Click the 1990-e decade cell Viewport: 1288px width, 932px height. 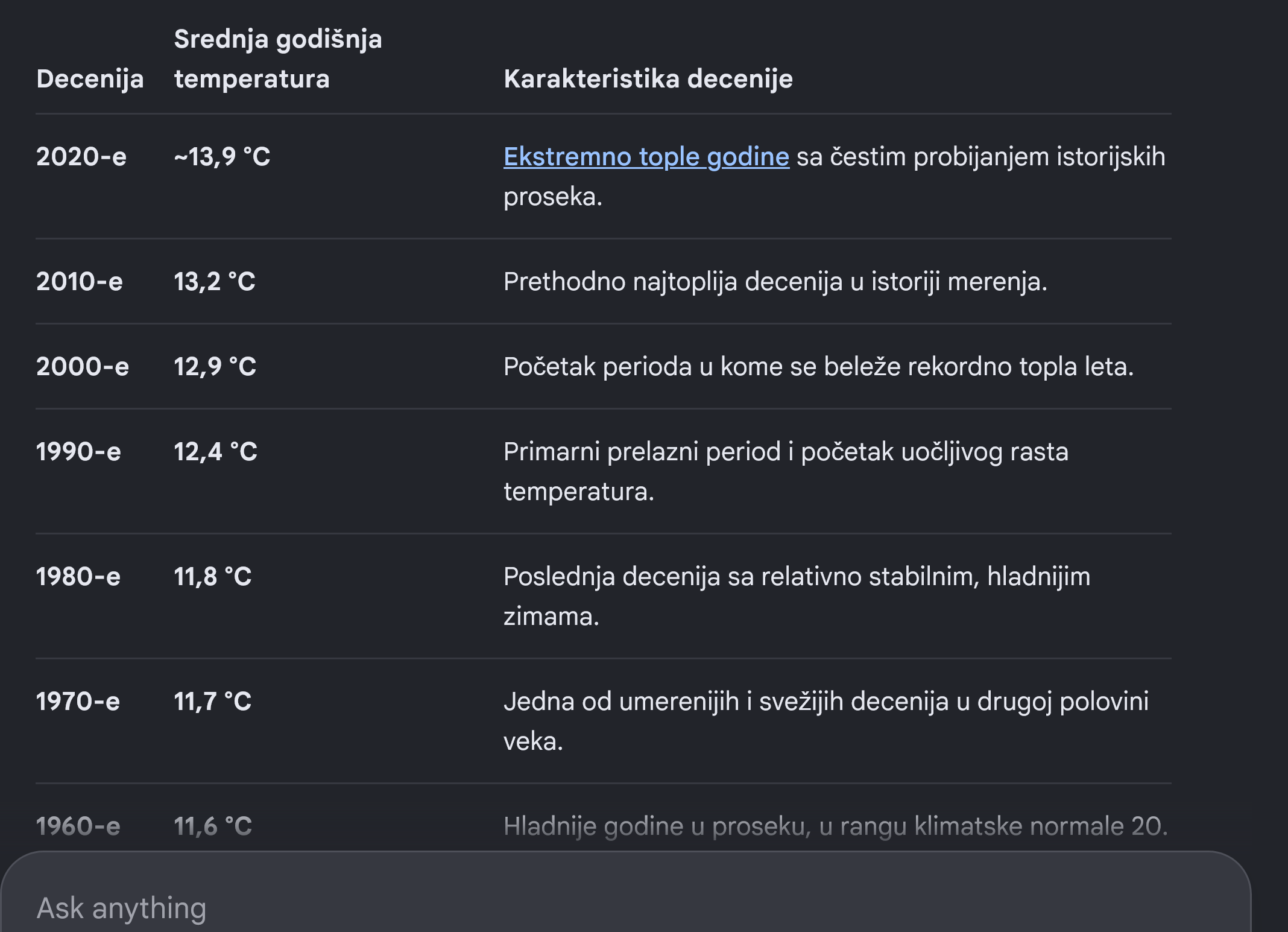click(x=78, y=452)
